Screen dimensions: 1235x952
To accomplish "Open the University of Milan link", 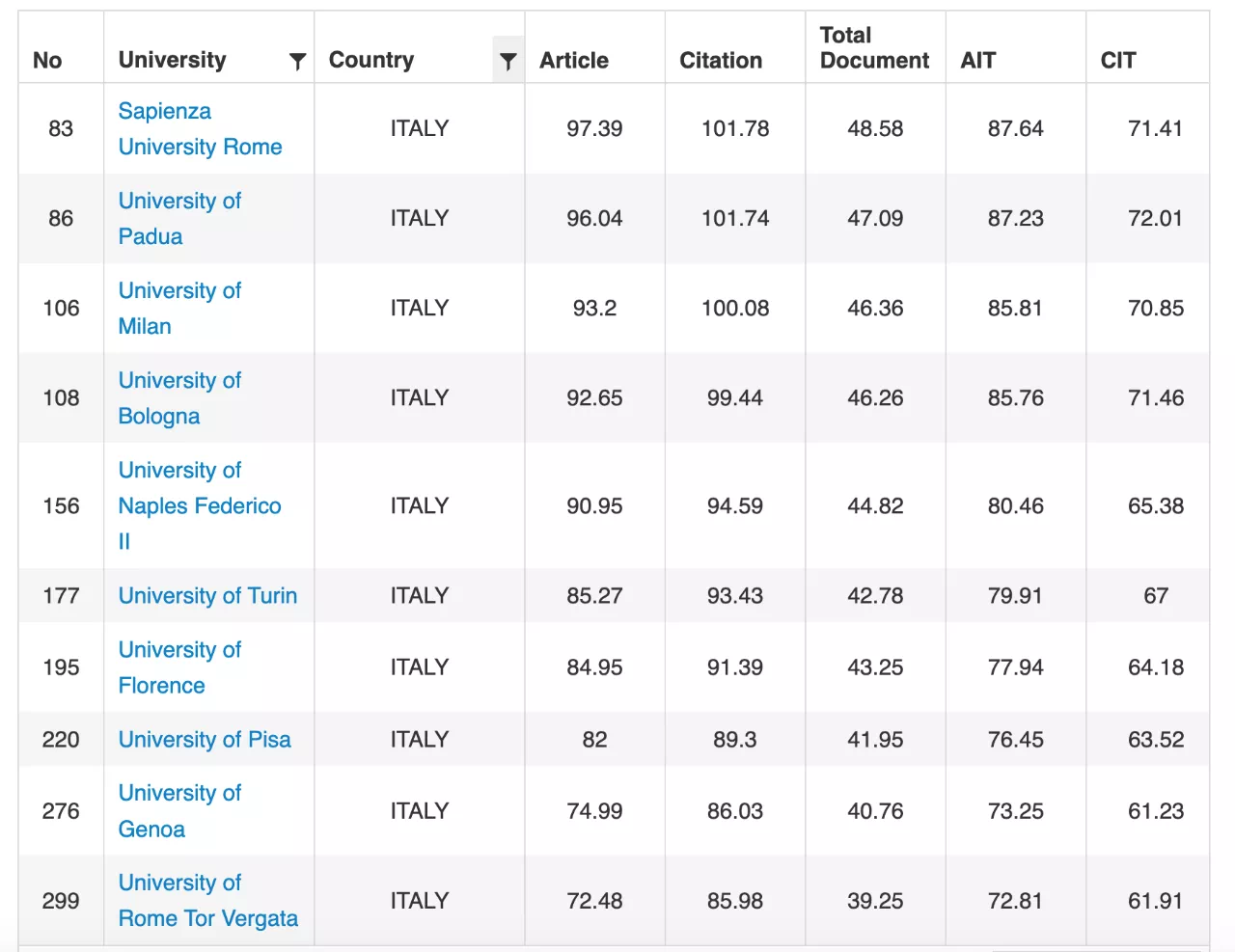I will [179, 308].
